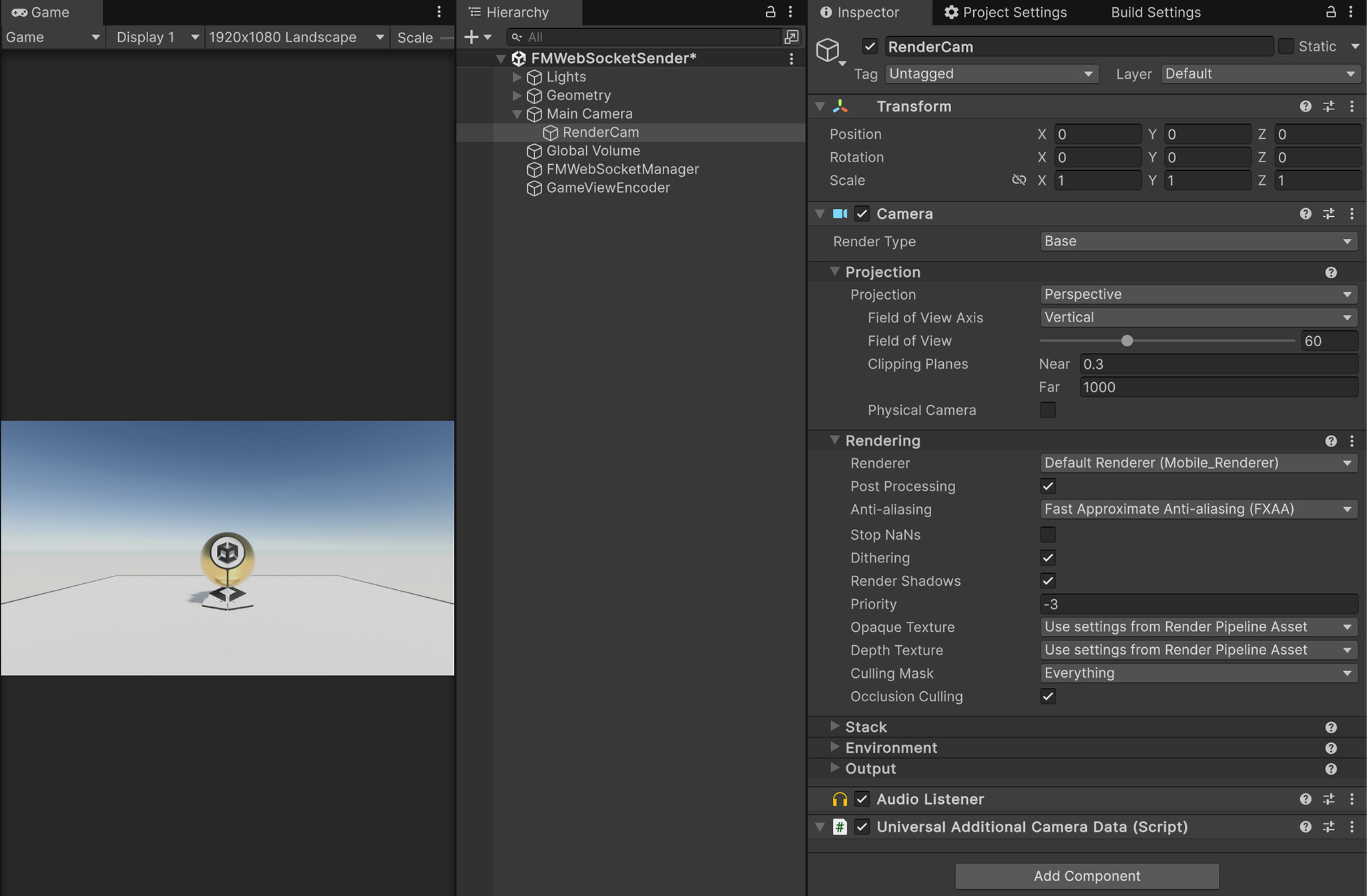This screenshot has height=896, width=1367.
Task: Disable the Dithering checkbox
Action: click(1047, 558)
